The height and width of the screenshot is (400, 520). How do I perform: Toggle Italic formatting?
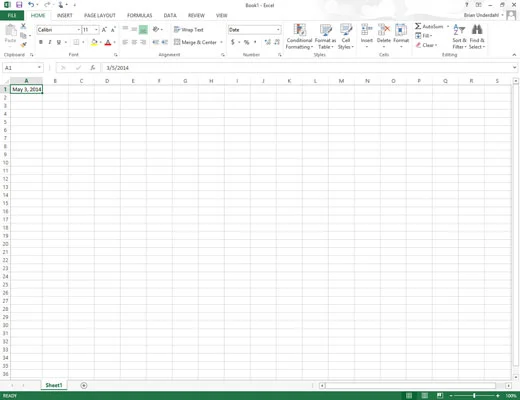pyautogui.click(x=50, y=42)
